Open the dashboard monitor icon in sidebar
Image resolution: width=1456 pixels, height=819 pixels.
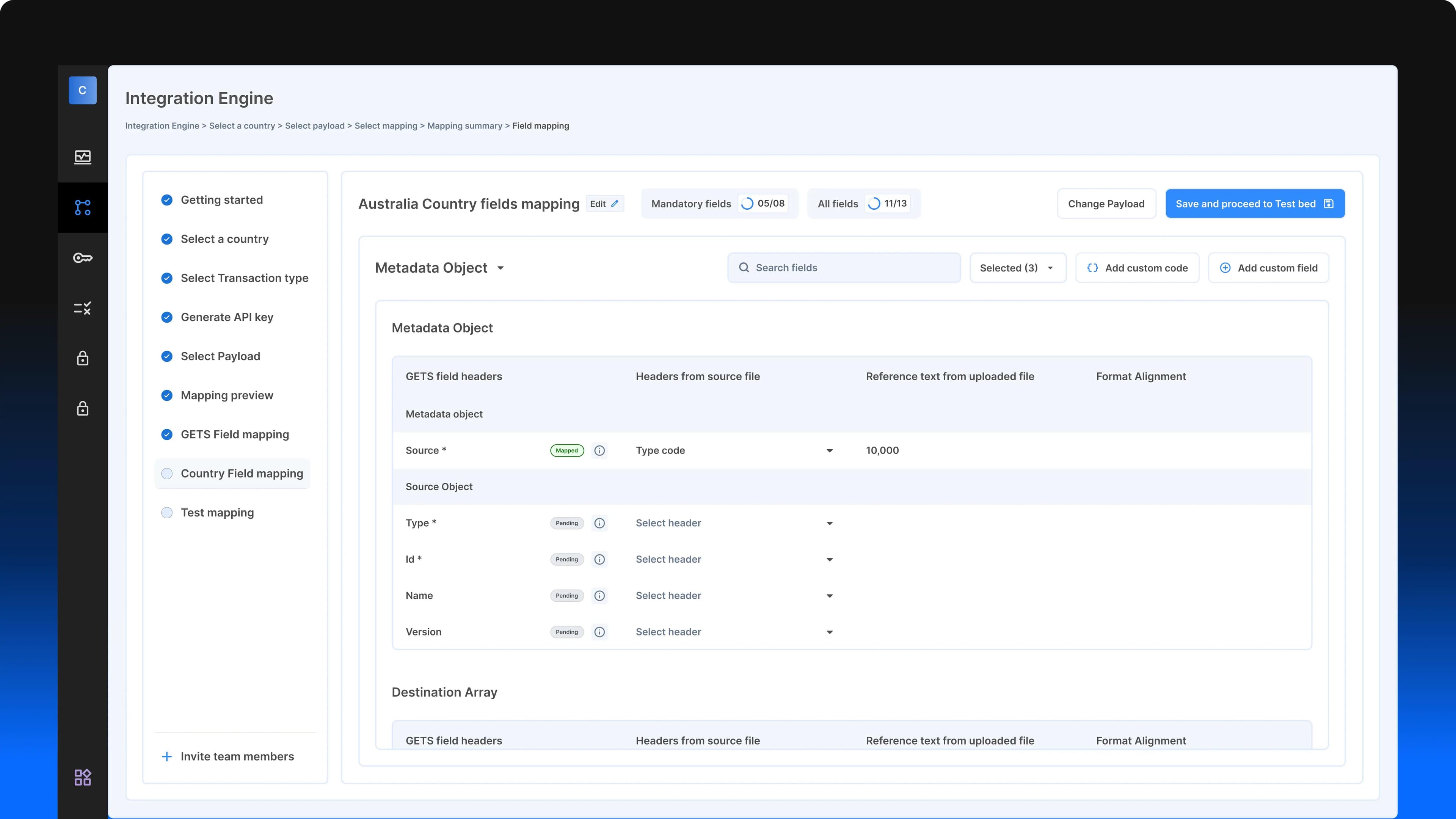[x=83, y=157]
